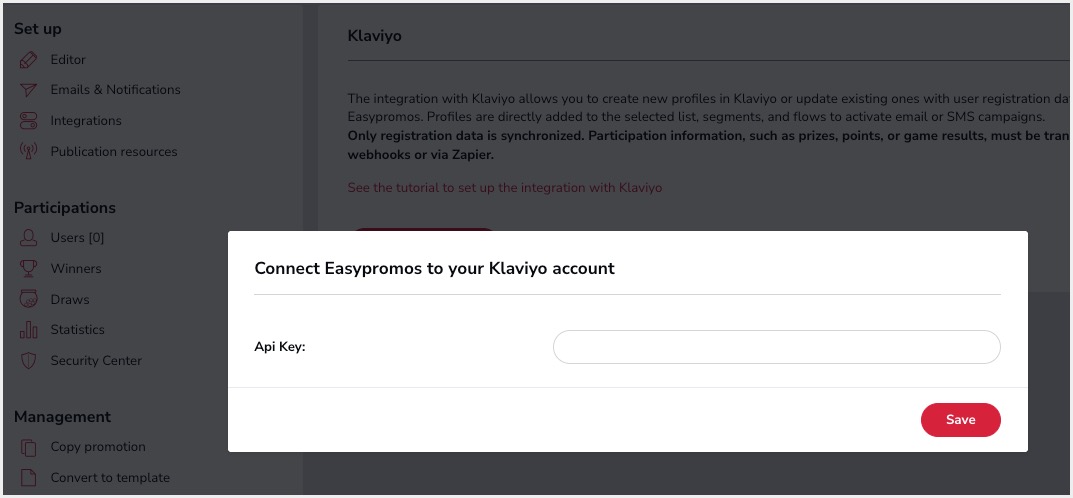Click the Copy promotion icon
Viewport: 1073px width, 498px height.
point(28,447)
